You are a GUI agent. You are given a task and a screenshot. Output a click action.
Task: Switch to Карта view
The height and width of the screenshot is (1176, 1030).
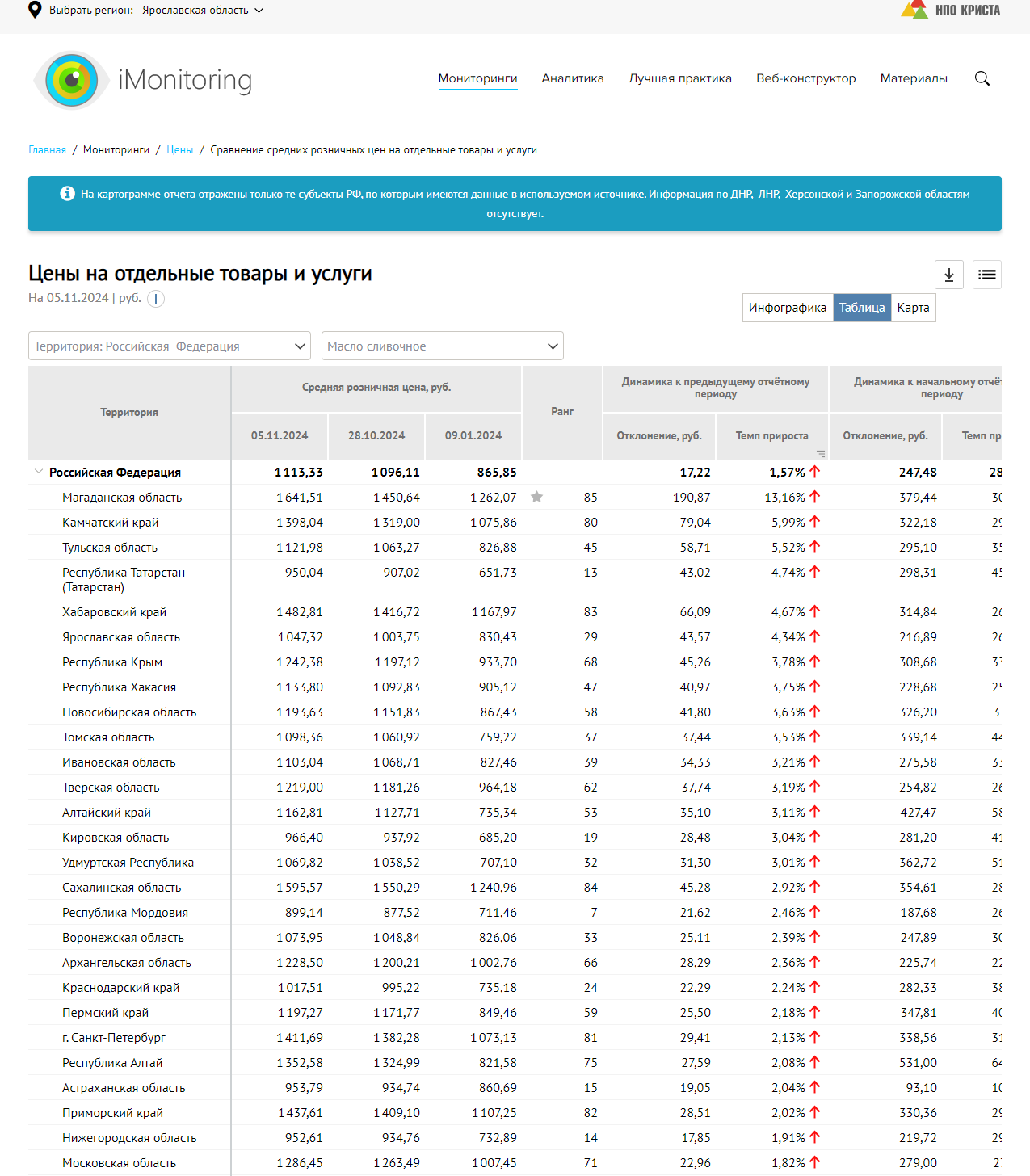913,308
